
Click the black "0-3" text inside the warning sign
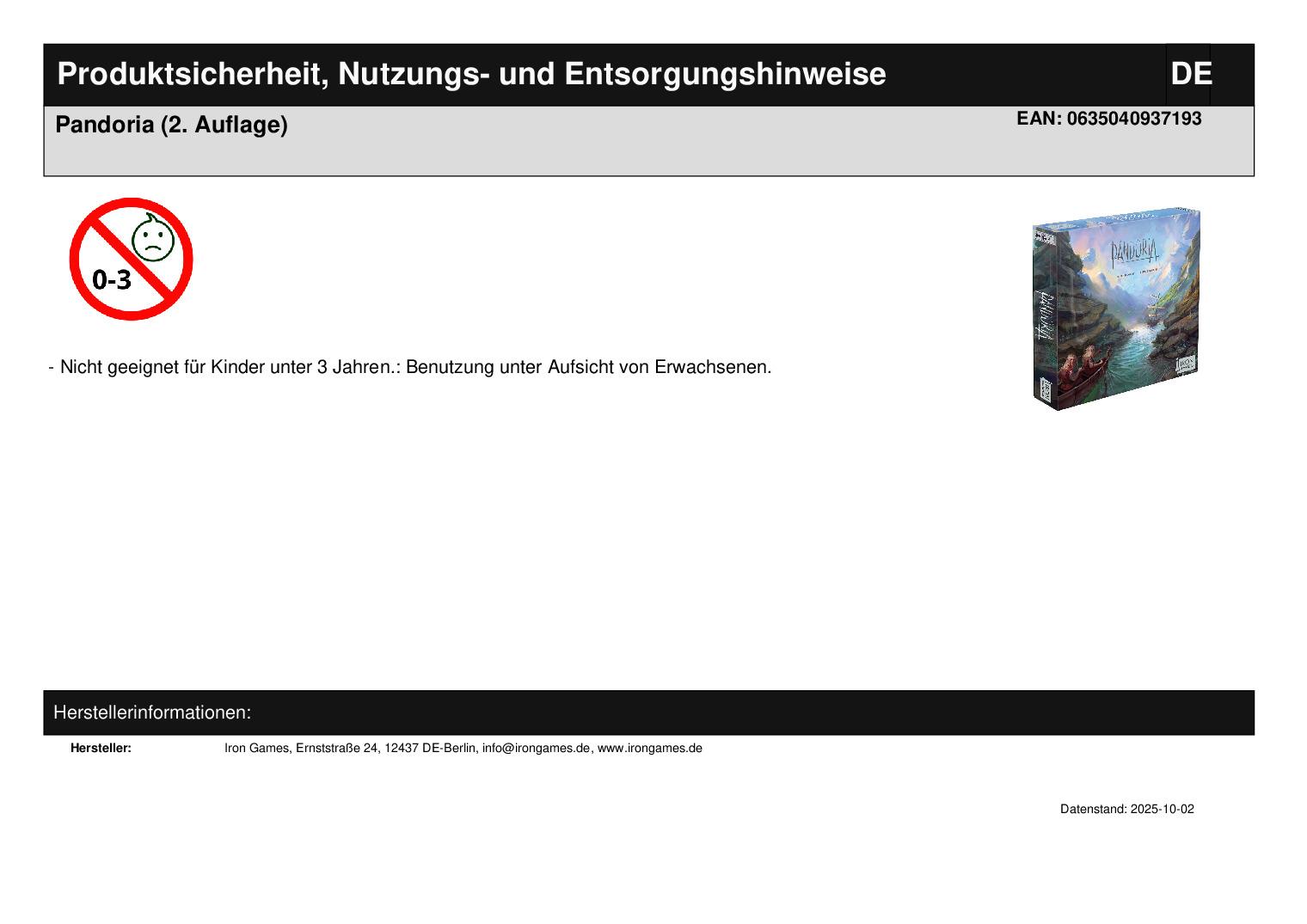[112, 280]
